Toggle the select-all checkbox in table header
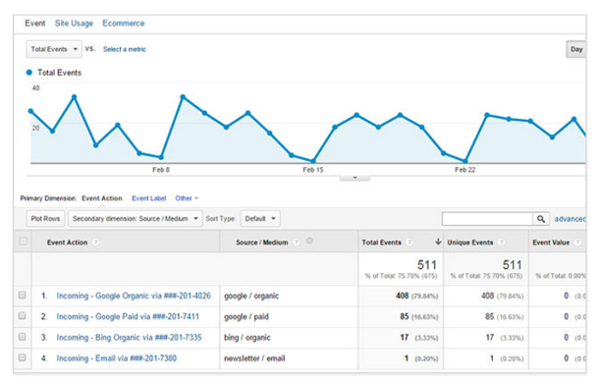 pos(23,241)
